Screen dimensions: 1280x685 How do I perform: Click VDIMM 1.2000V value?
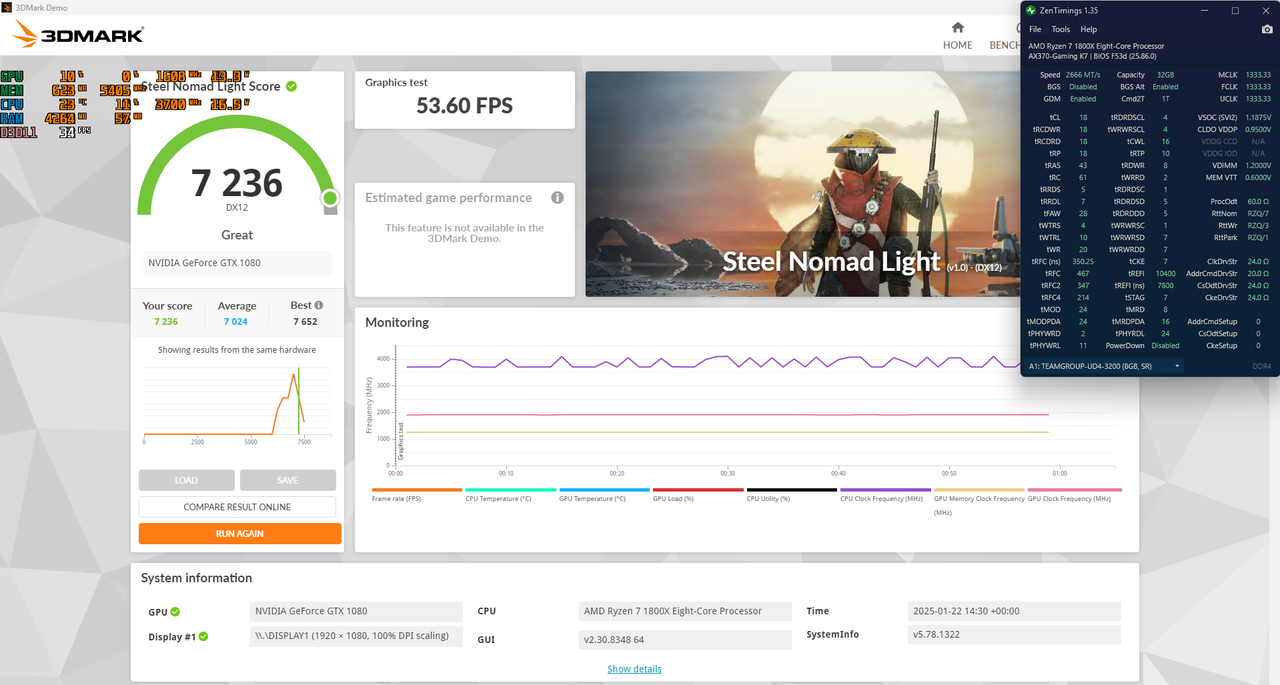[x=1256, y=165]
